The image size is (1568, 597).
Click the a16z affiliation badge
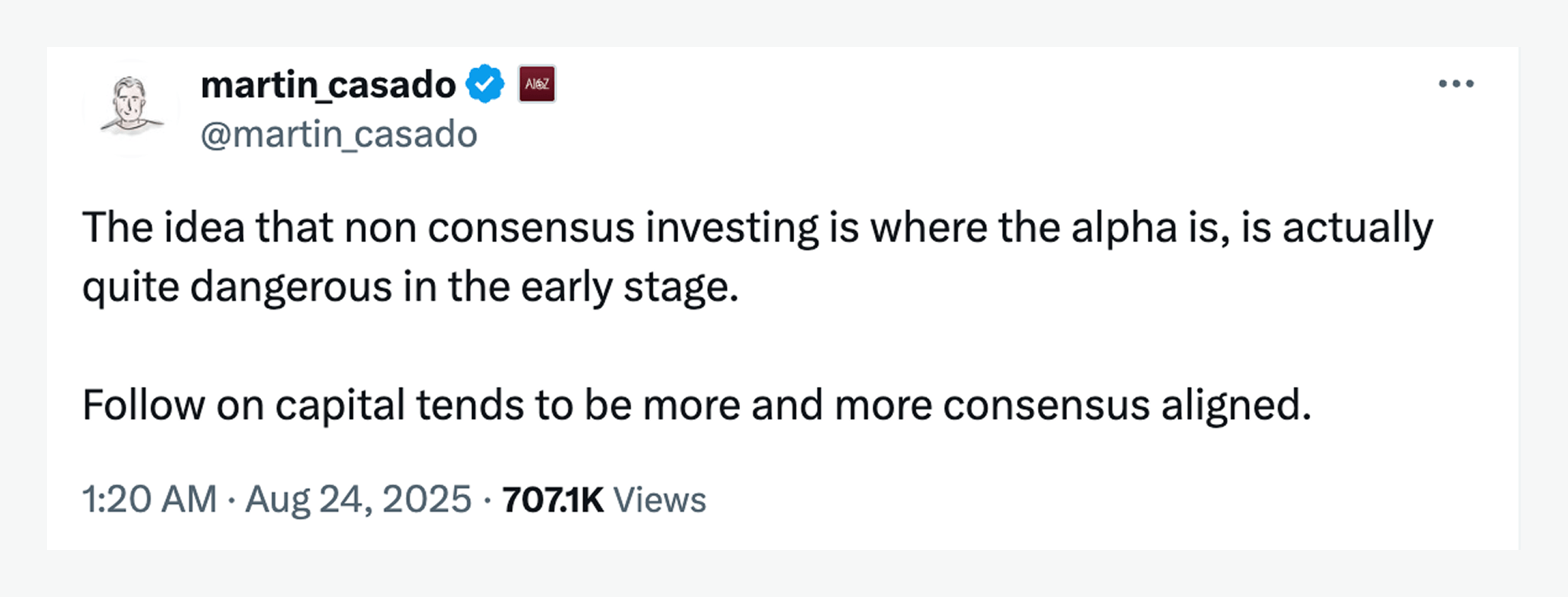pyautogui.click(x=537, y=84)
